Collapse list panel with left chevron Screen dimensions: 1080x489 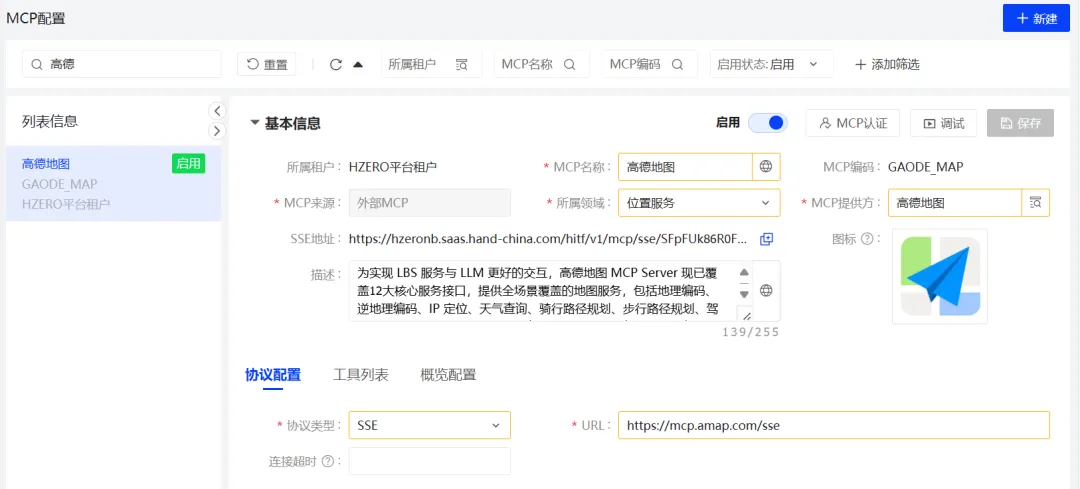[216, 110]
